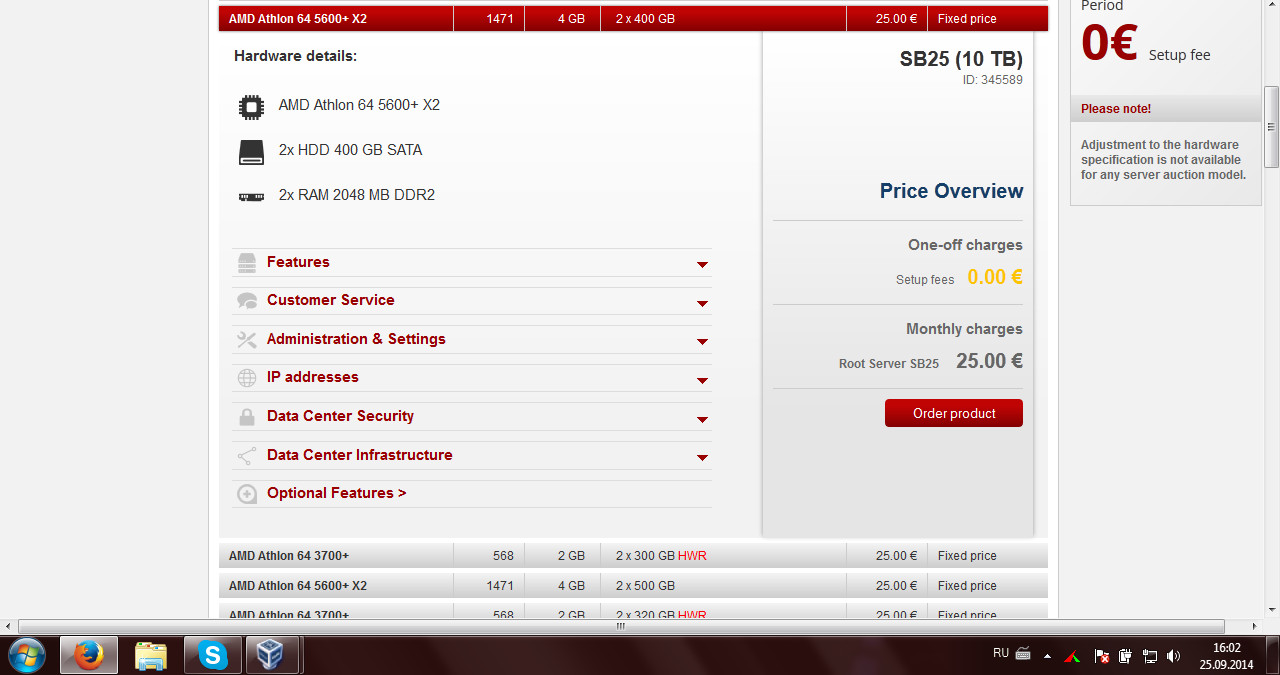Click the 2 x 500 GB cell
Screen dimensions: 1280x675
pos(645,585)
